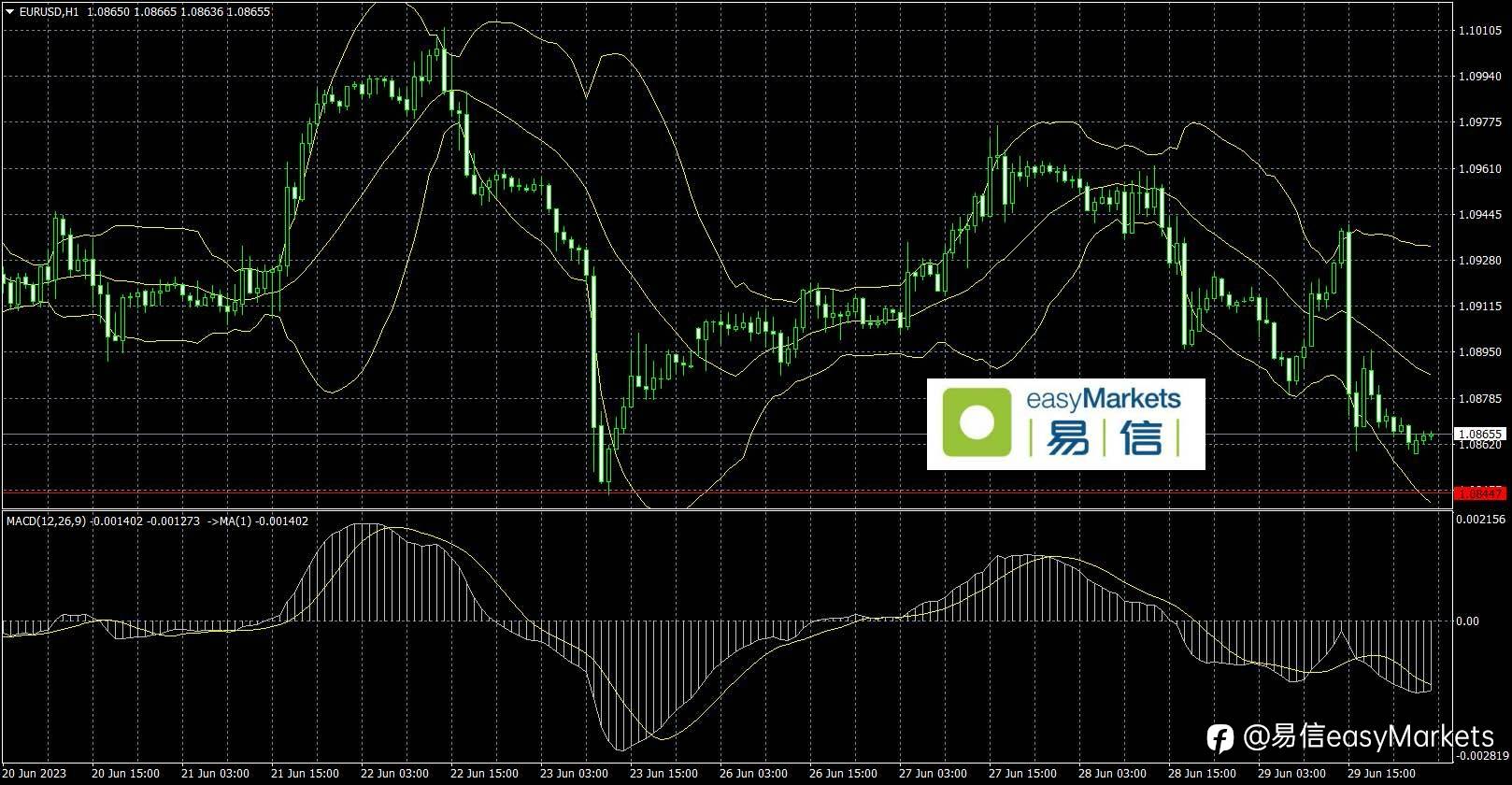Click price axis value 1.09115
The image size is (1512, 785).
[1480, 307]
